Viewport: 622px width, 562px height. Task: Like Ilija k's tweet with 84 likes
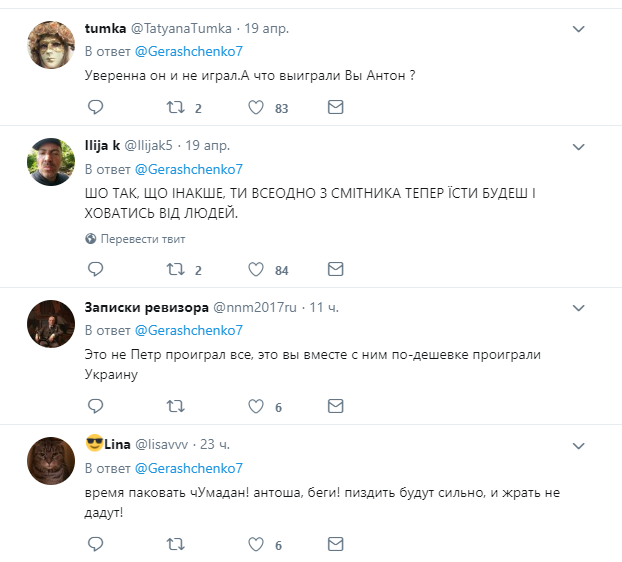coord(255,269)
